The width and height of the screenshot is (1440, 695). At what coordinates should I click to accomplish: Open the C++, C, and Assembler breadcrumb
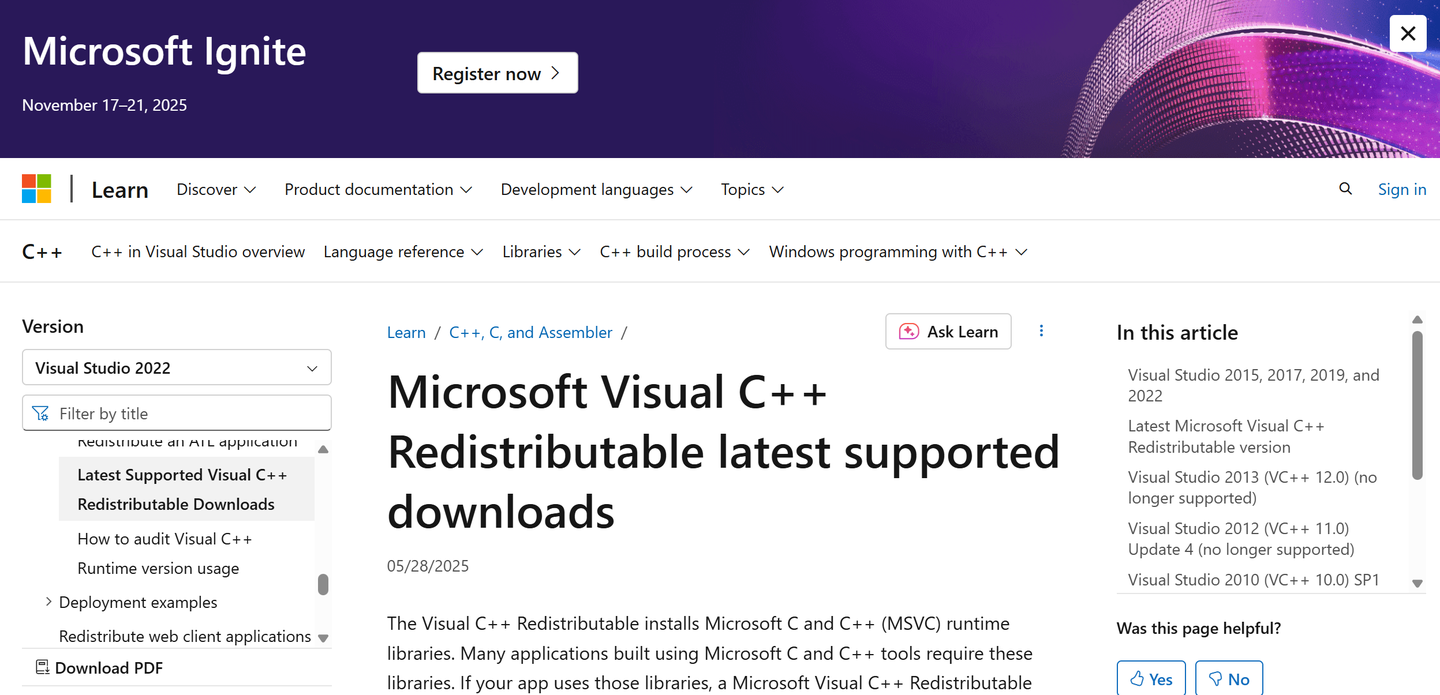point(531,331)
